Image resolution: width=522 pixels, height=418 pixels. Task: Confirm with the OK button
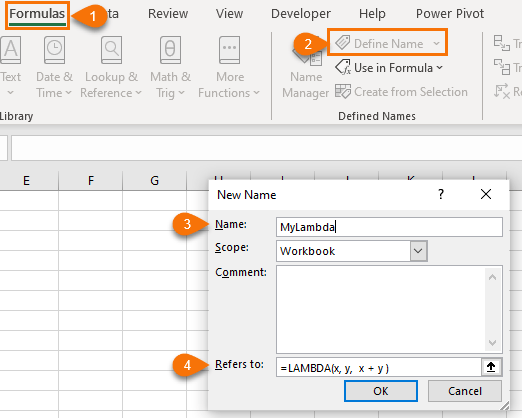pyautogui.click(x=381, y=391)
